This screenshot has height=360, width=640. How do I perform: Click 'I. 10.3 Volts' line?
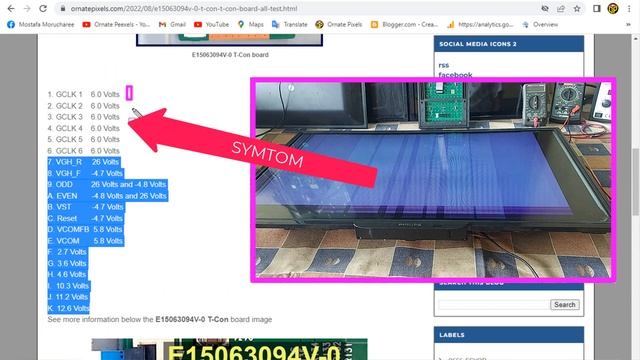click(69, 286)
